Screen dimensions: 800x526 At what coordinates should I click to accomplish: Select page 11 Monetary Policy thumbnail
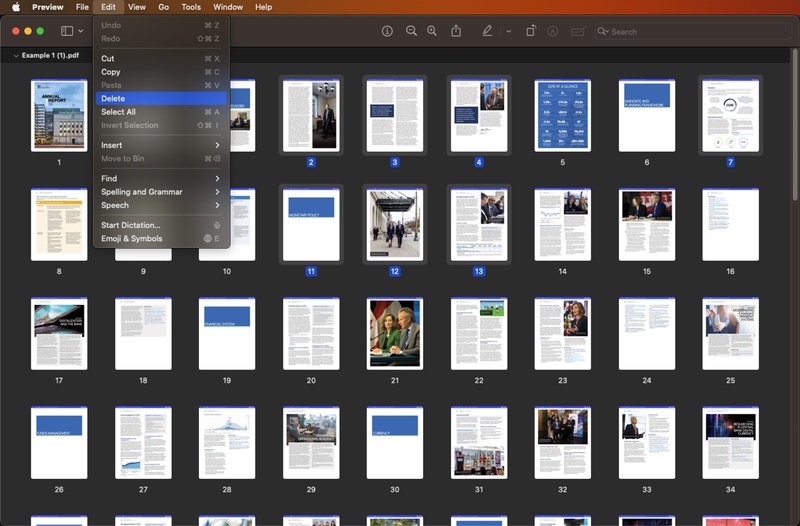point(311,224)
